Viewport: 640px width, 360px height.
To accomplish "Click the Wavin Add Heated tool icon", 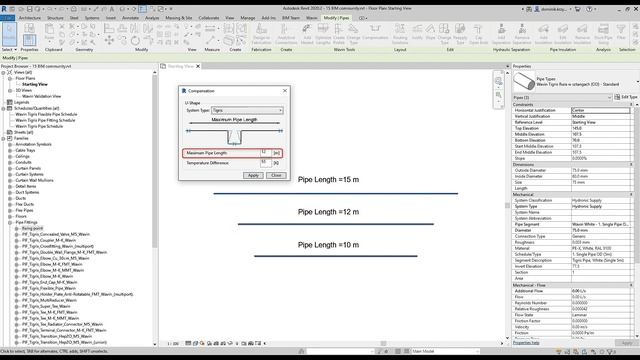I will tap(307, 34).
